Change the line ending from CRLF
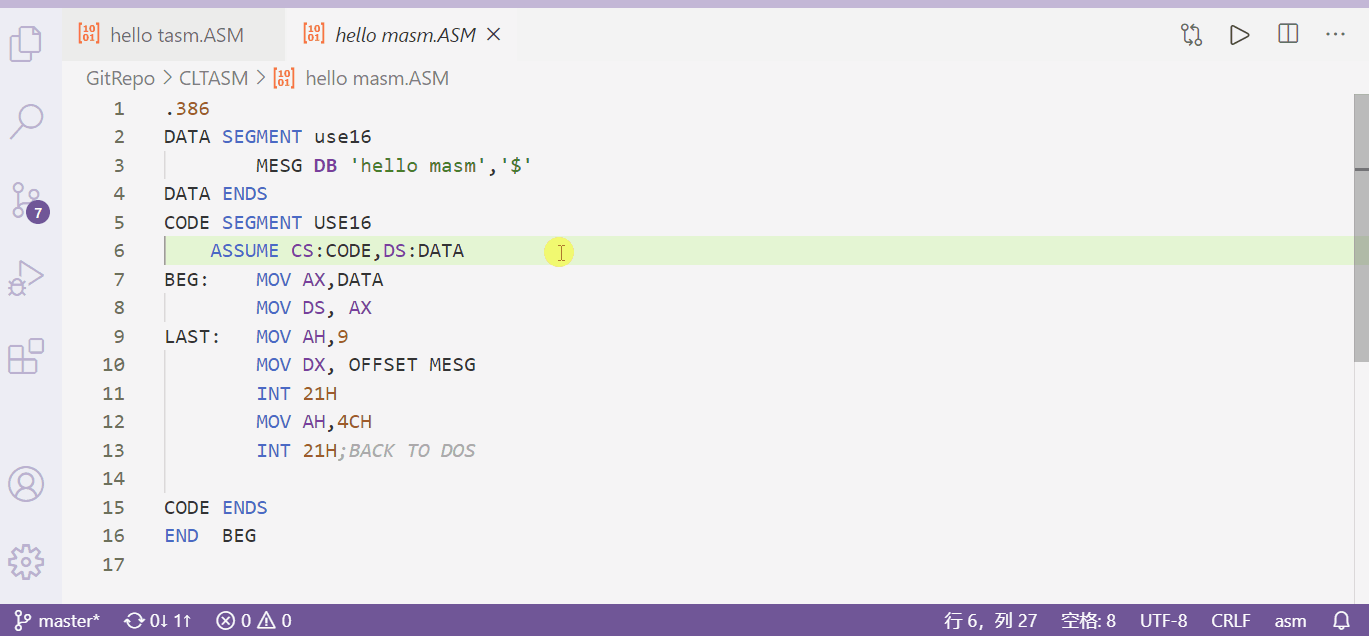Image resolution: width=1369 pixels, height=636 pixels. pyautogui.click(x=1231, y=620)
